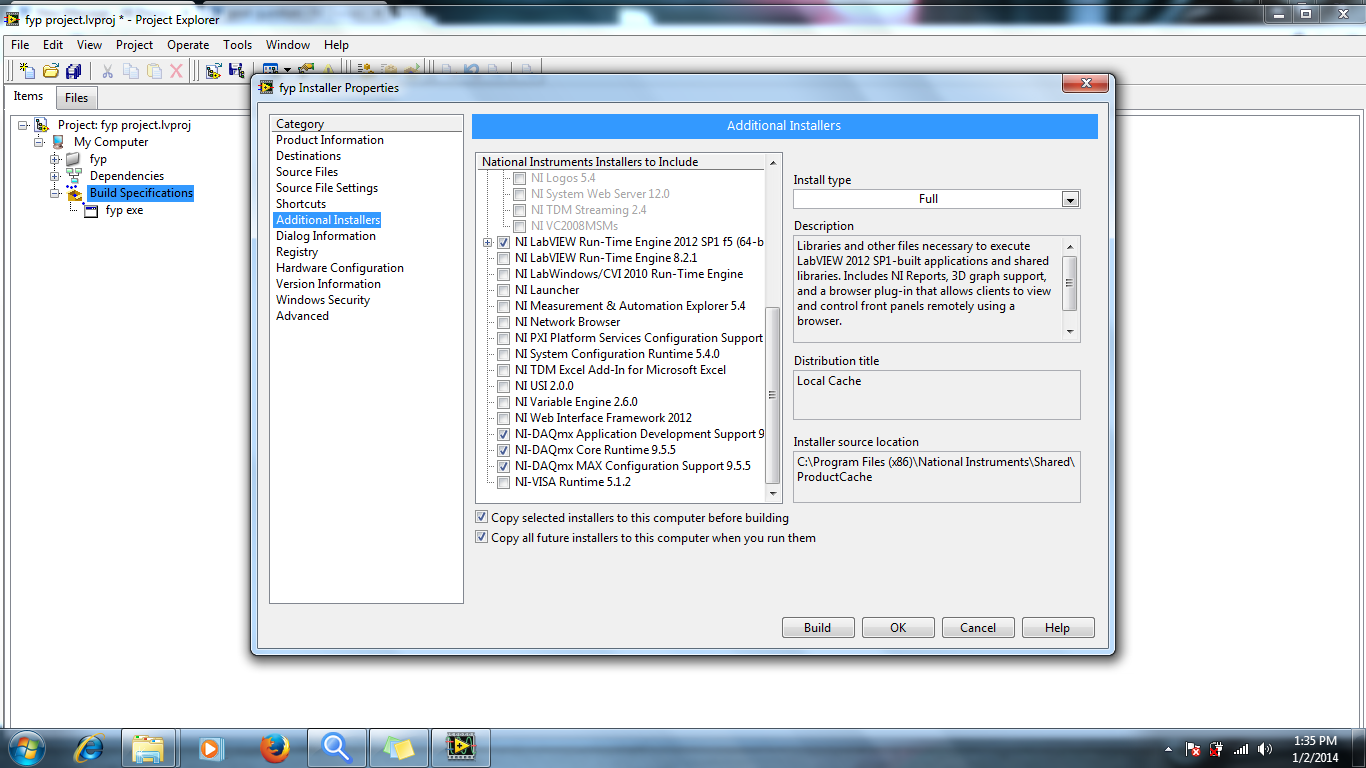Click the Build Specifications box icon
1366x768 pixels.
click(74, 193)
